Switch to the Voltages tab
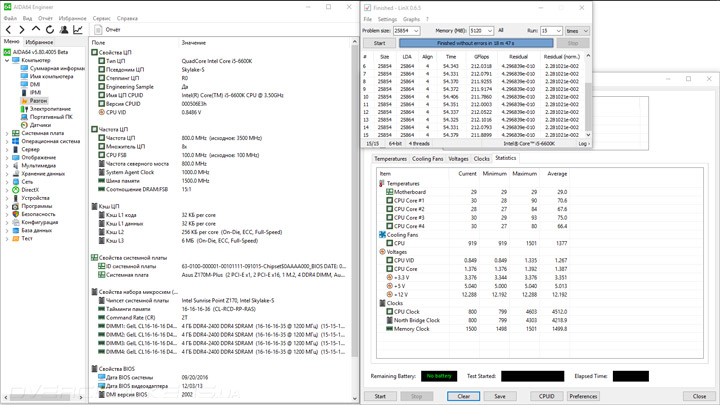720x405 pixels. (458, 159)
